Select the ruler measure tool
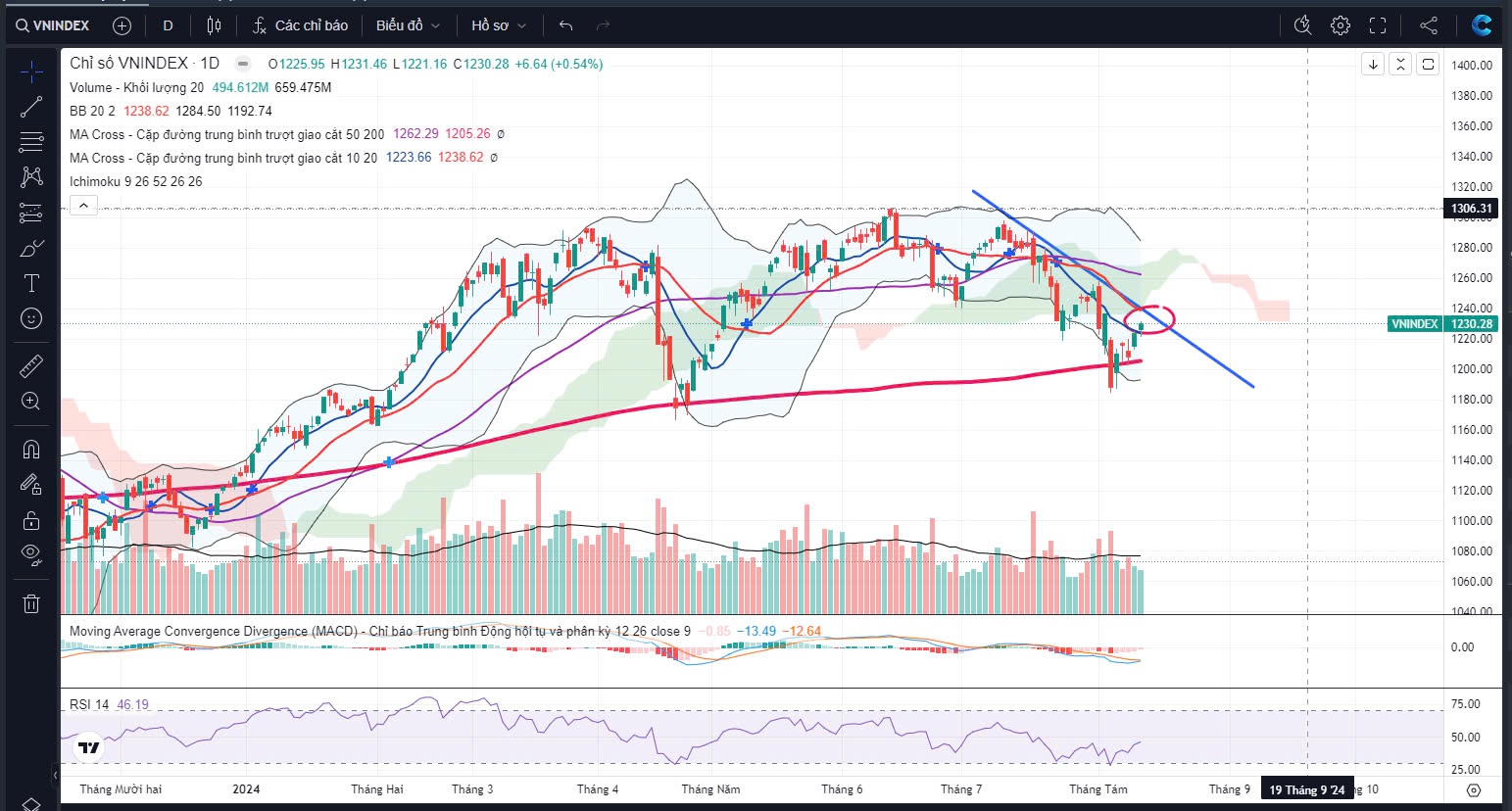 [31, 366]
